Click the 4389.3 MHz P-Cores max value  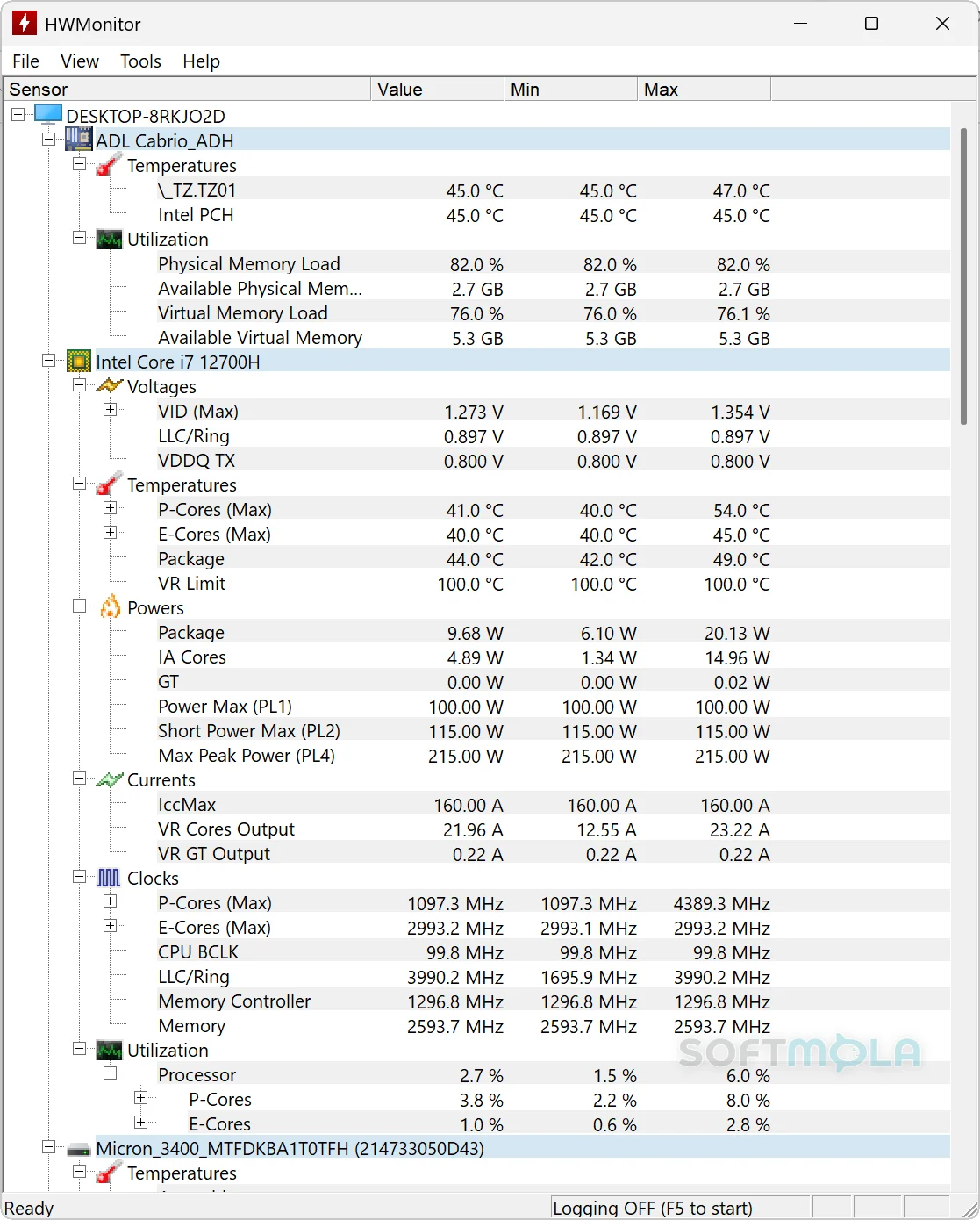pos(722,904)
